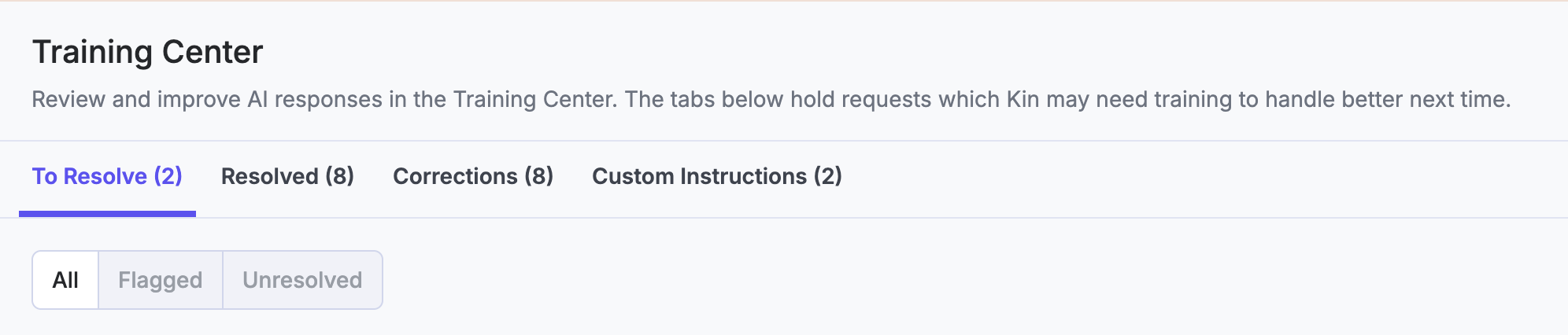This screenshot has height=335, width=1568.
Task: Reset filter to All requests
Action: (x=65, y=280)
